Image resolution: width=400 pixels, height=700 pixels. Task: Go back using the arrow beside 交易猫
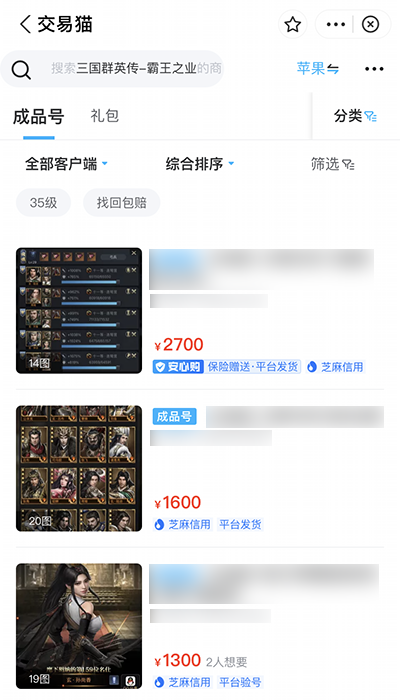click(x=25, y=24)
